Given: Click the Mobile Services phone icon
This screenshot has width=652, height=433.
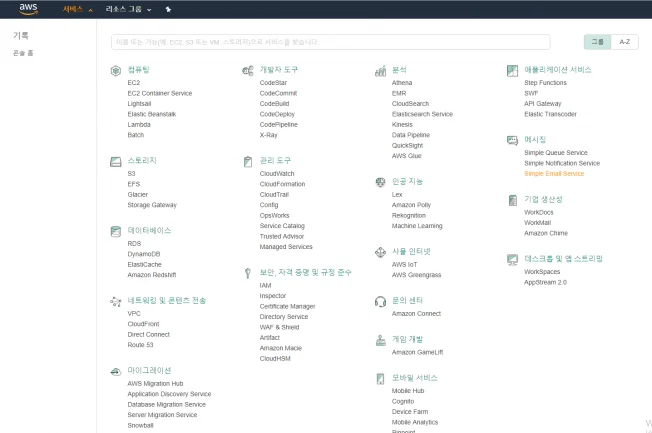Looking at the screenshot, I should (380, 379).
